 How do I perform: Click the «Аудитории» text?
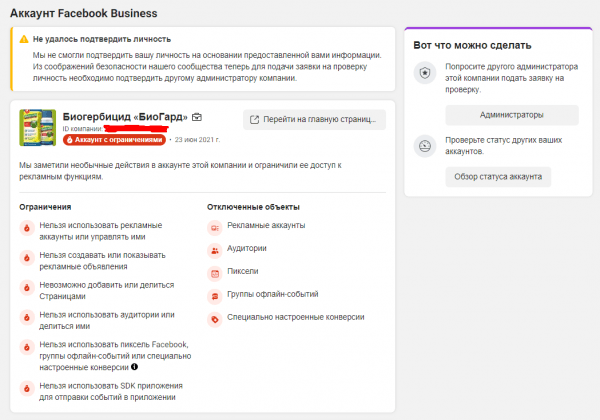coord(247,248)
